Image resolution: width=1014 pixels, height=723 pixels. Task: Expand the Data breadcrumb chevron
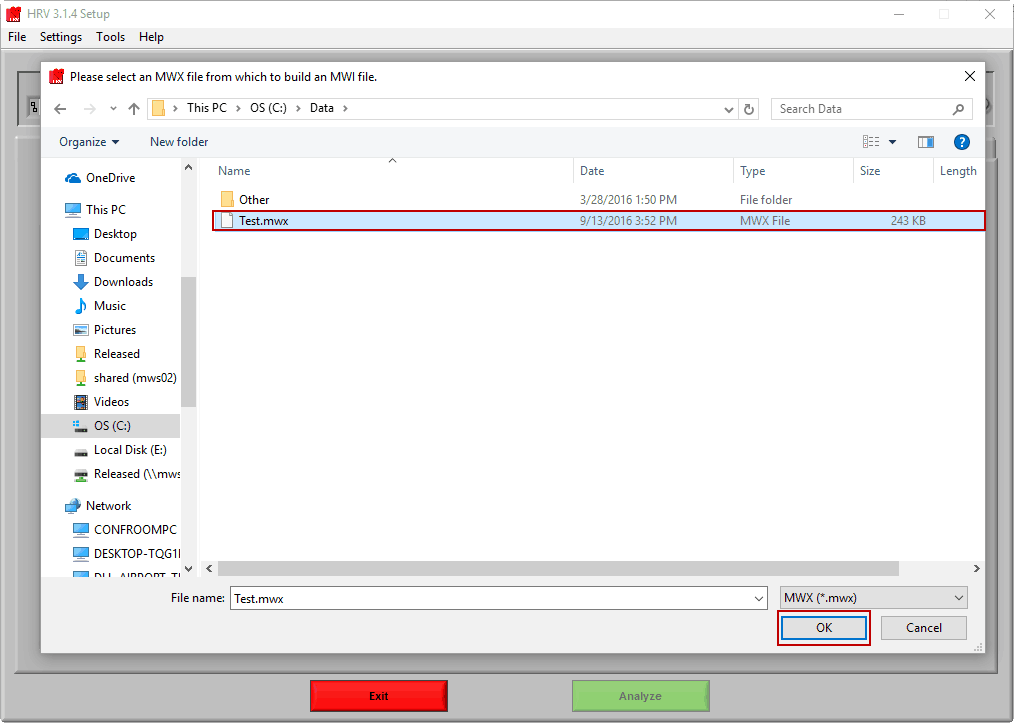[345, 109]
